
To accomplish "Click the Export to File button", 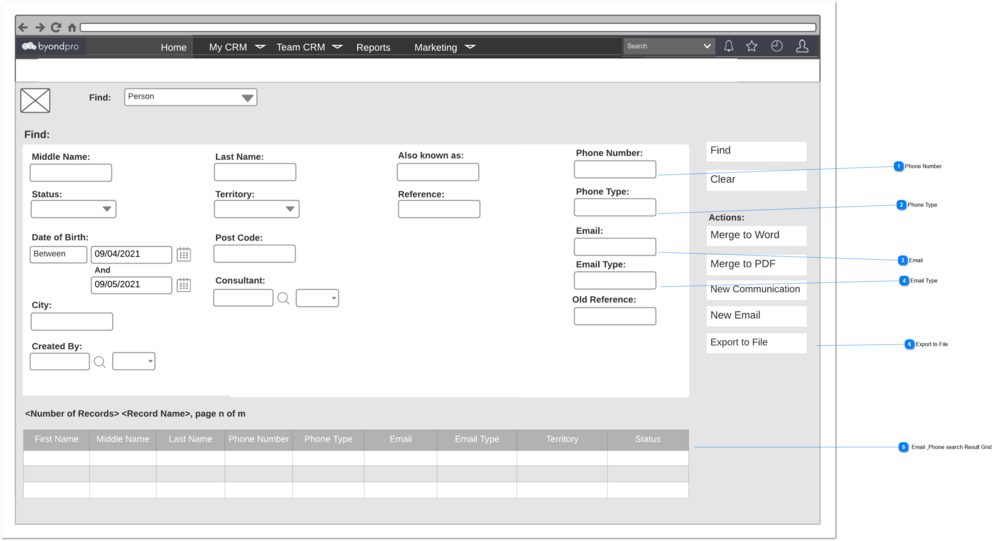I will tap(756, 343).
